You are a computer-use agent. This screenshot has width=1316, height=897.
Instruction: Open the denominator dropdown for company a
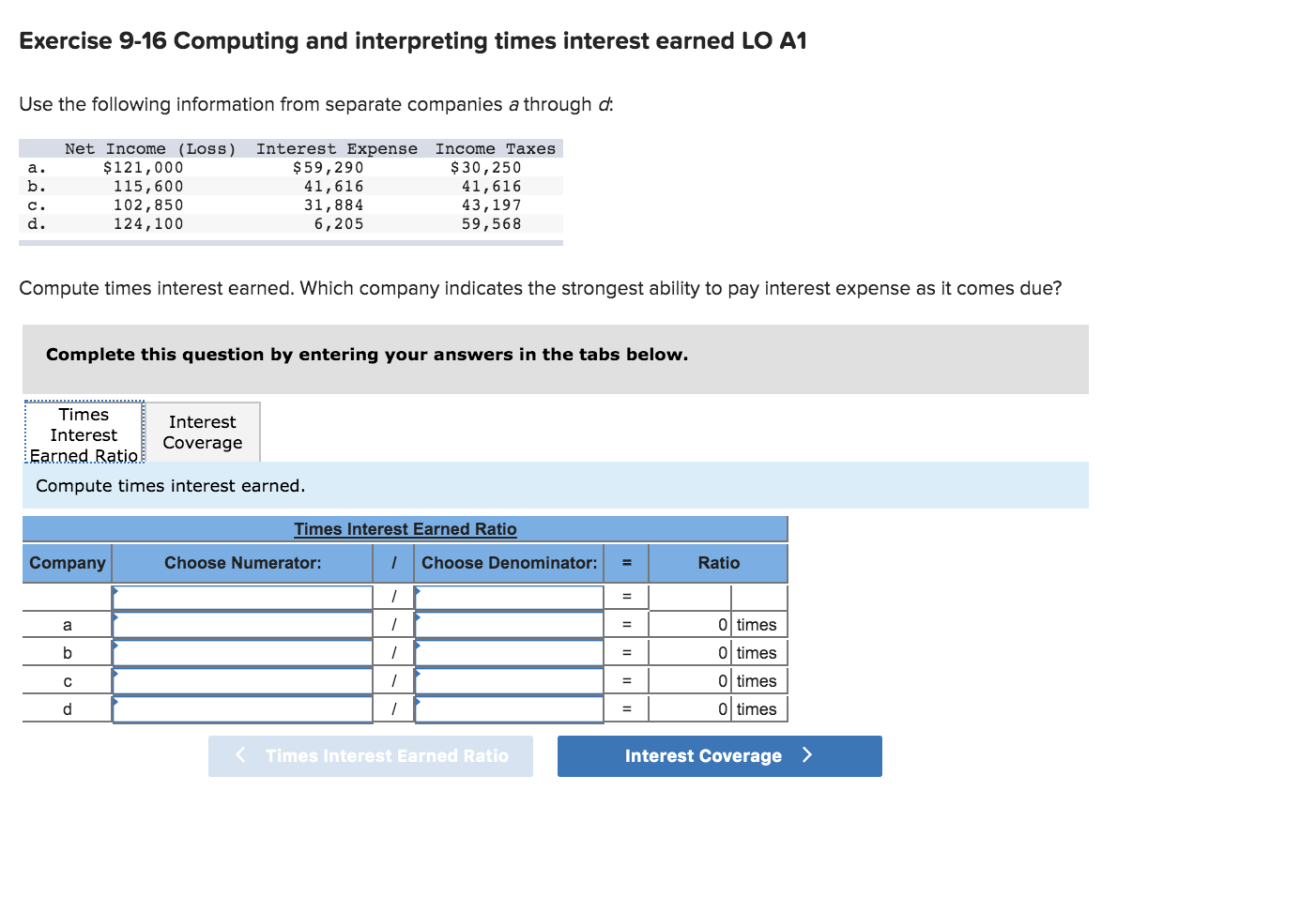(x=510, y=623)
